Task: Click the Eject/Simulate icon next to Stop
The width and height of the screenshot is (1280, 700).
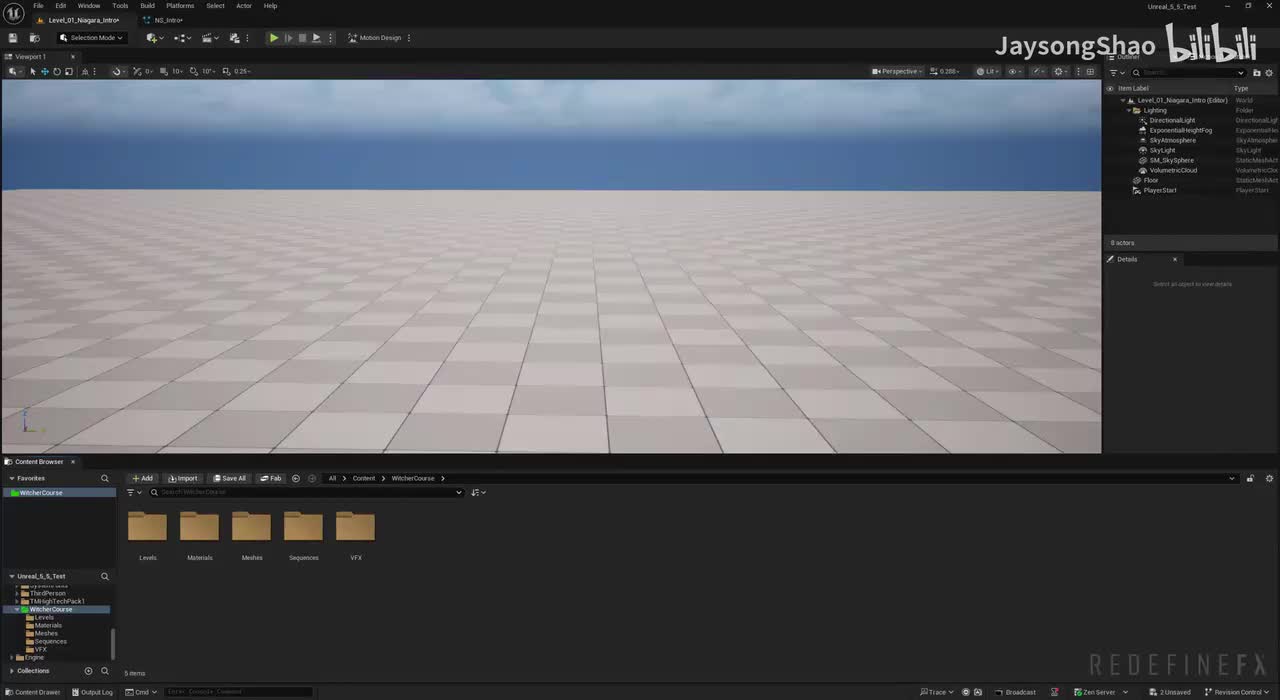Action: [316, 38]
